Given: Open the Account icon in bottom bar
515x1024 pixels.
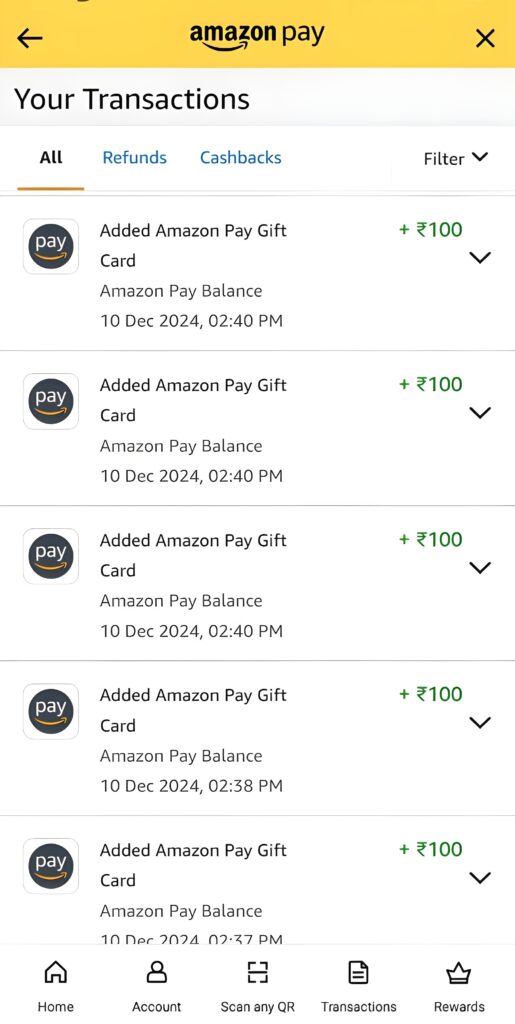Looking at the screenshot, I should pyautogui.click(x=157, y=972).
